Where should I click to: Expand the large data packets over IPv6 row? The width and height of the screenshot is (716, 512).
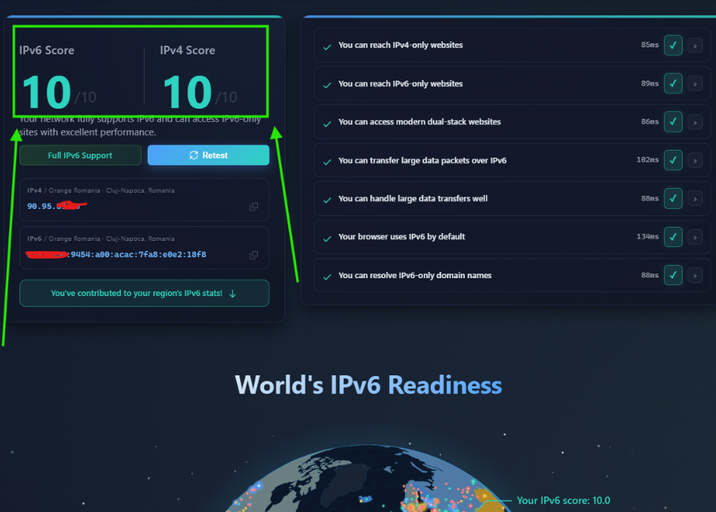(695, 160)
